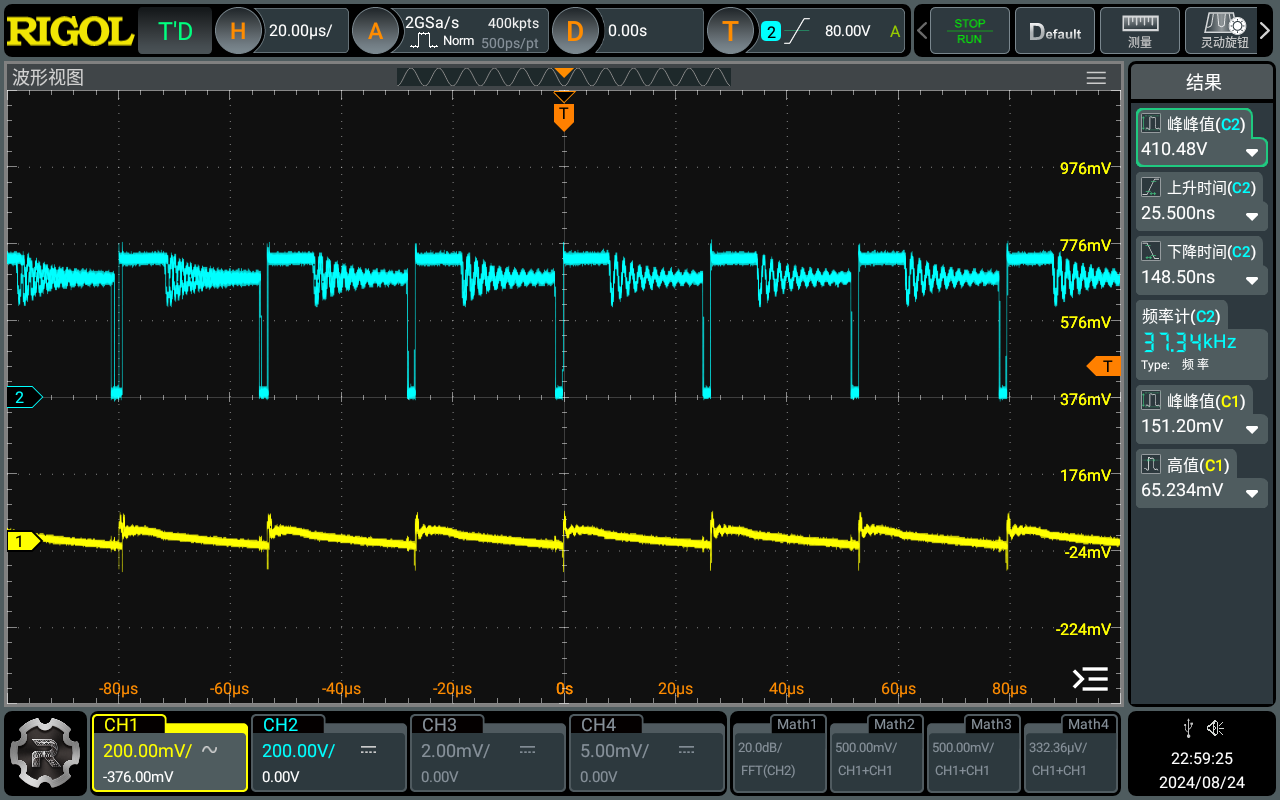Click the orange trigger level marker on right

point(1105,366)
